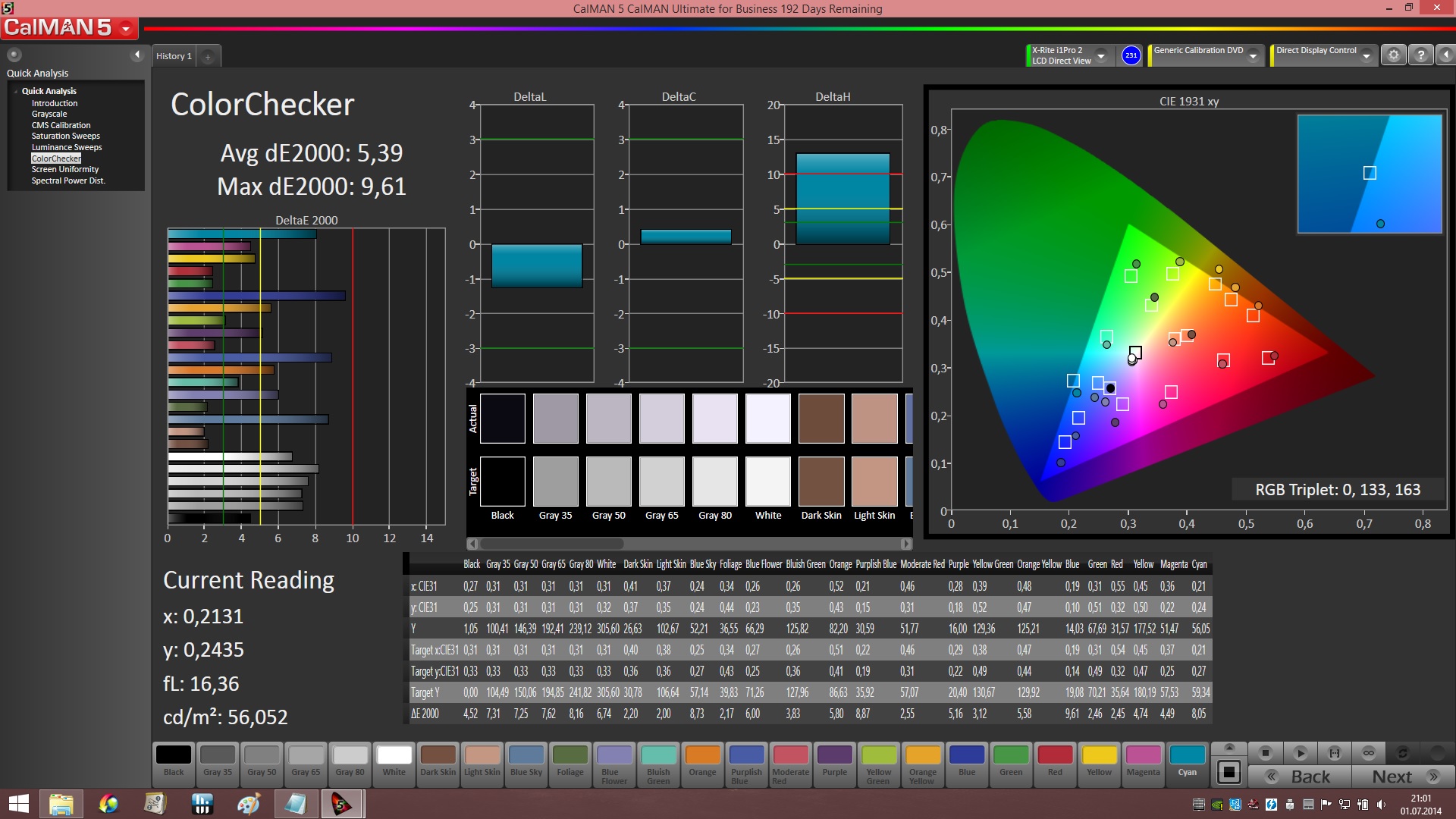Go Back to the previous page
Image resolution: width=1456 pixels, height=819 pixels.
(x=1300, y=777)
